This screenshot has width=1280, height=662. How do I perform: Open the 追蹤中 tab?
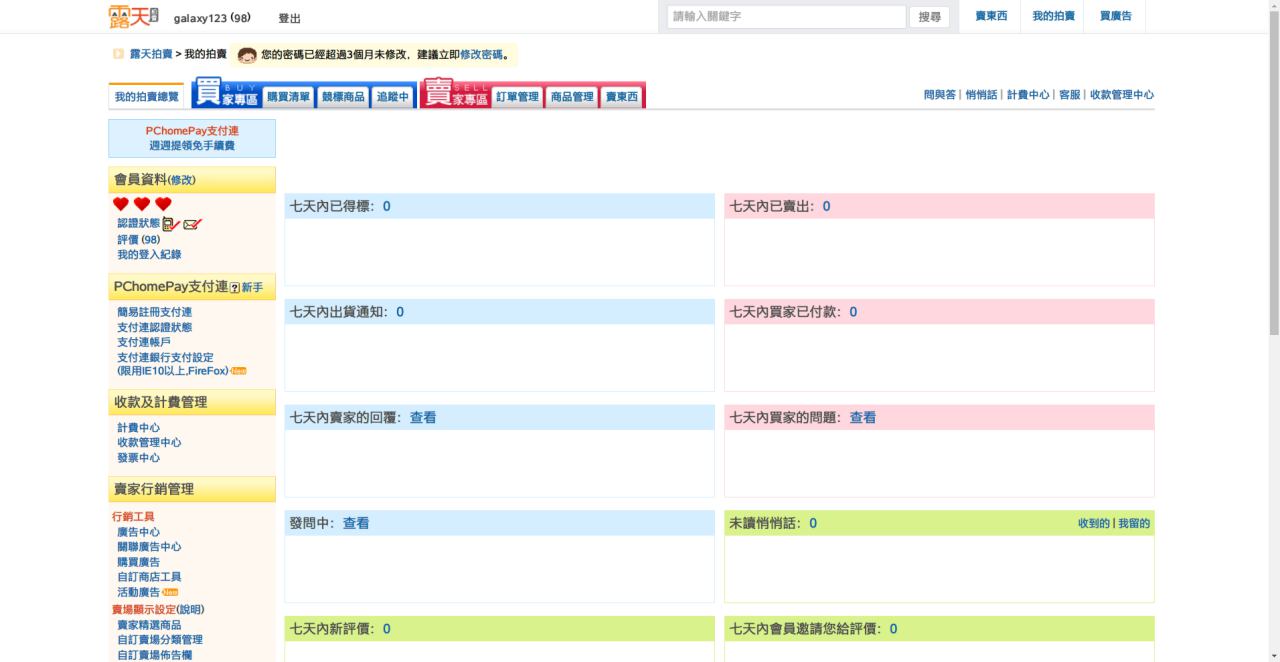[392, 97]
